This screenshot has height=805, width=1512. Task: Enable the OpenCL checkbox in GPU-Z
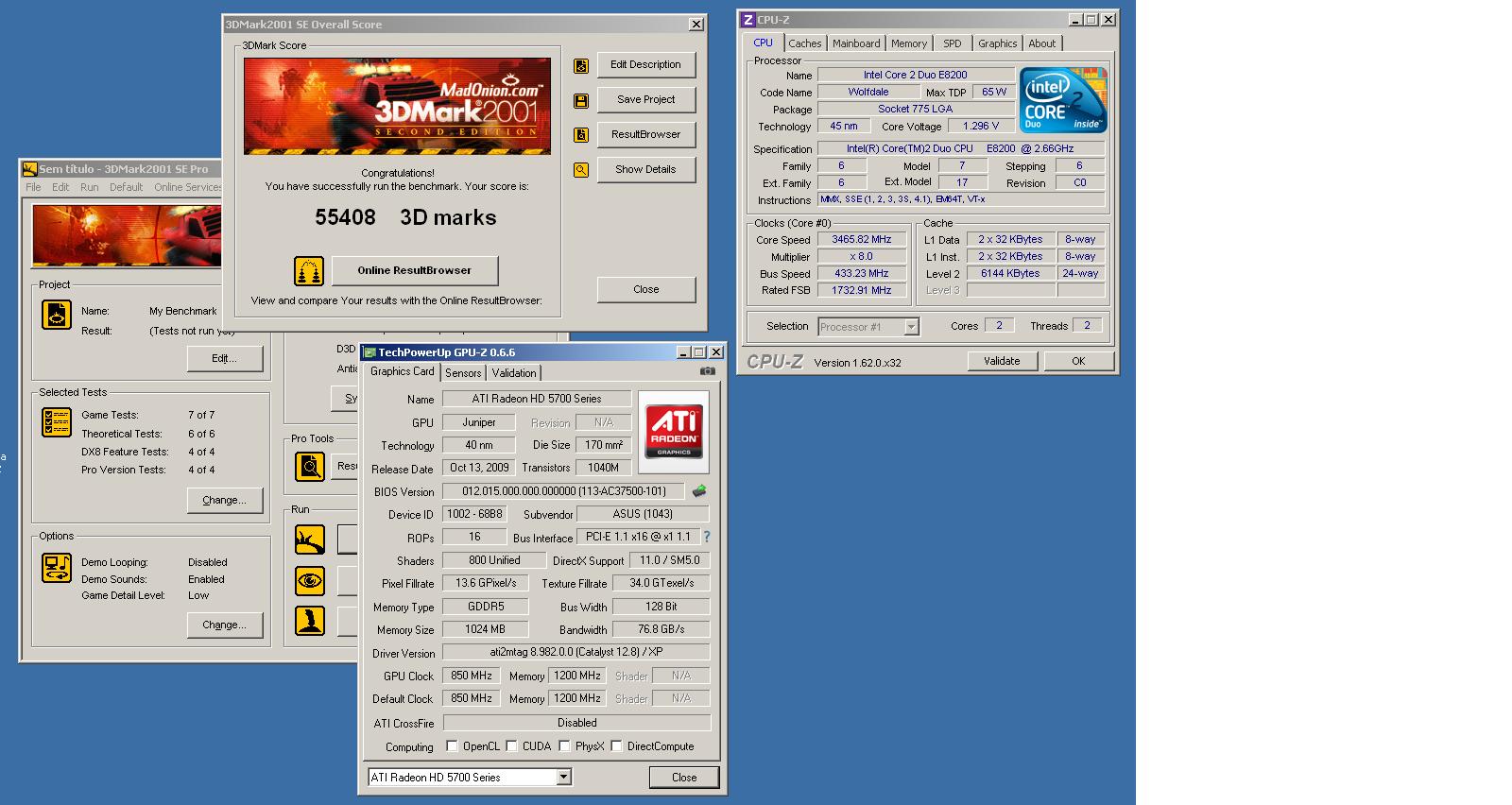(452, 746)
